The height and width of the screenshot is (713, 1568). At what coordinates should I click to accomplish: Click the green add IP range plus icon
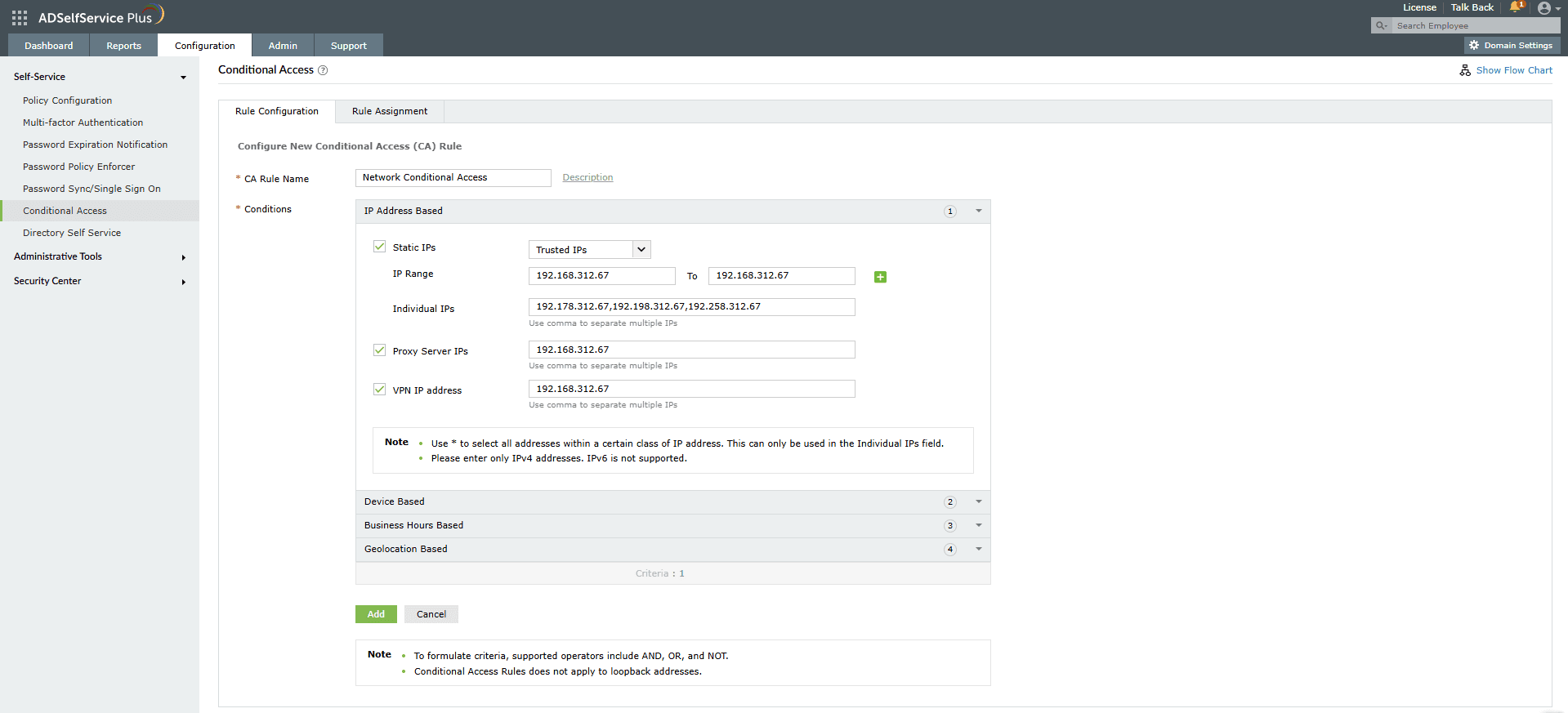point(880,277)
